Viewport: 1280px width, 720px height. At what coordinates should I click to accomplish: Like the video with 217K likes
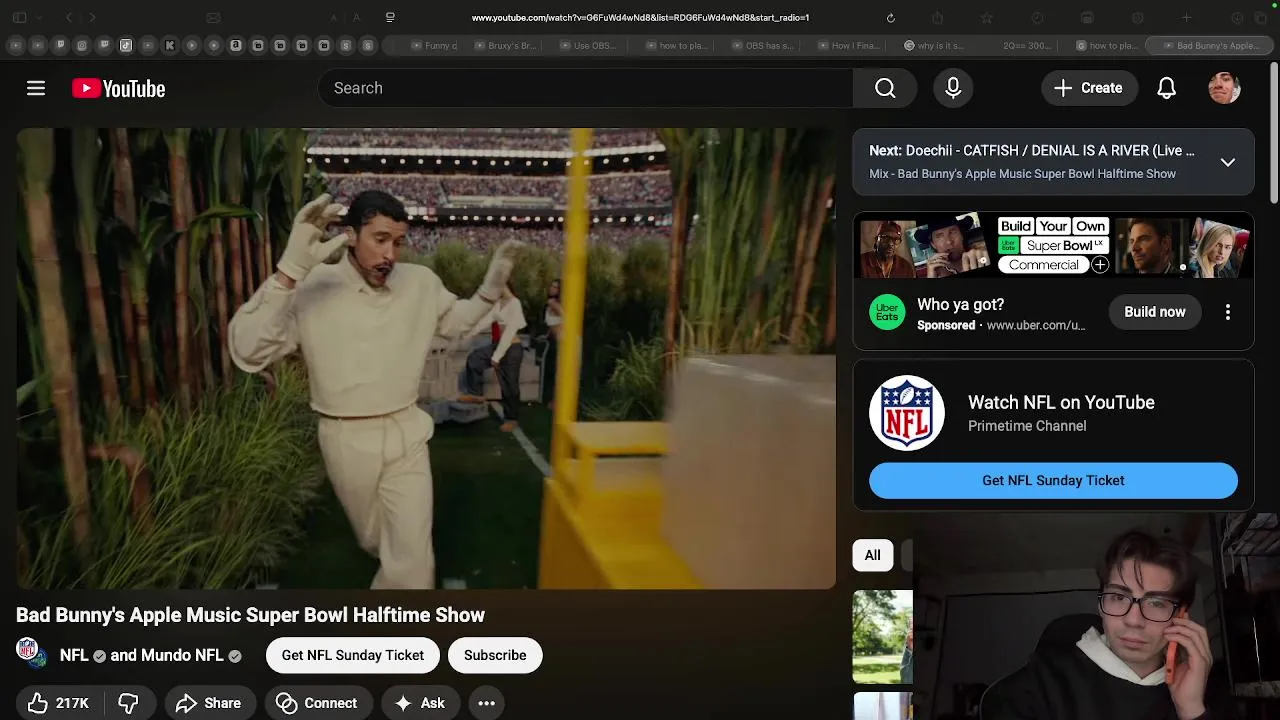[x=58, y=703]
